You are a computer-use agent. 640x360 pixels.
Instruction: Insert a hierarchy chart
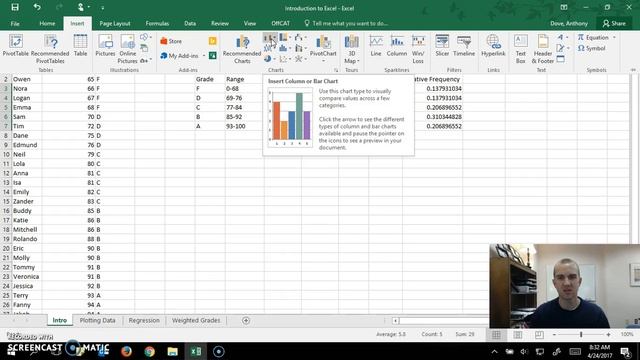pyautogui.click(x=284, y=38)
